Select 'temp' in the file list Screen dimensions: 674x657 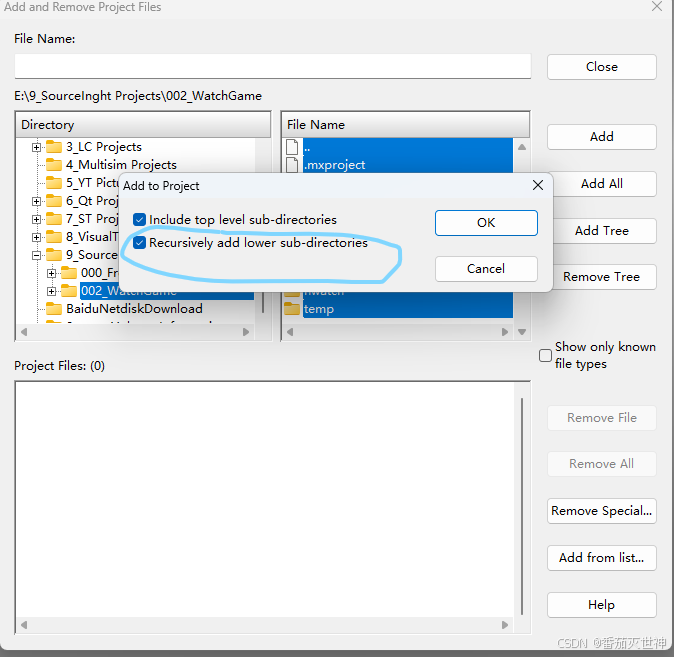coord(319,309)
